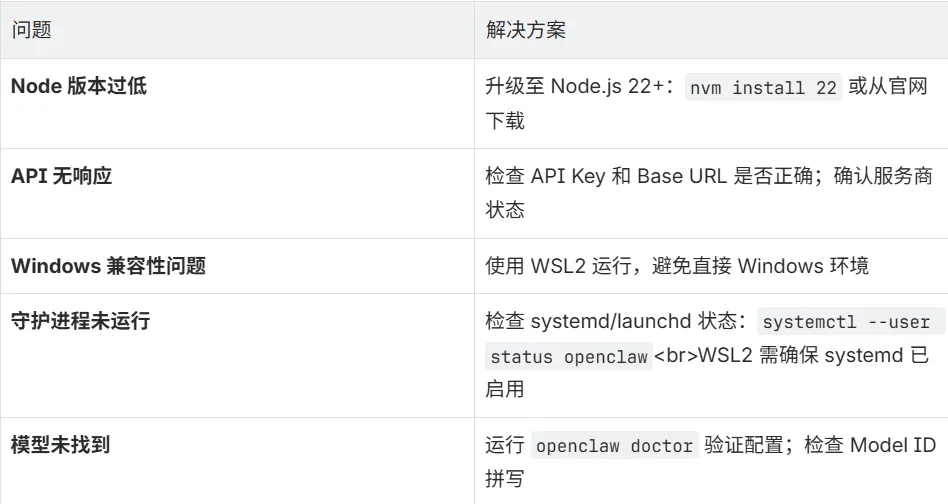The width and height of the screenshot is (948, 504).
Task: Select the API 无响应 problem cell
Action: tap(62, 176)
